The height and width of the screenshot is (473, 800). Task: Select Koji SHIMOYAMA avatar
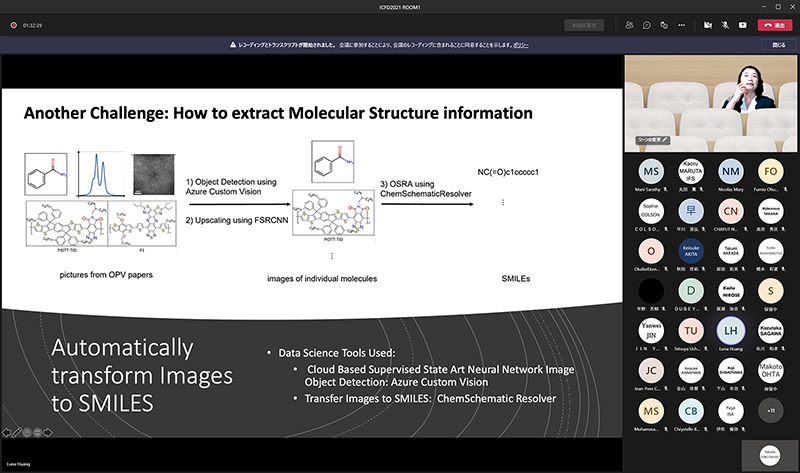point(731,370)
